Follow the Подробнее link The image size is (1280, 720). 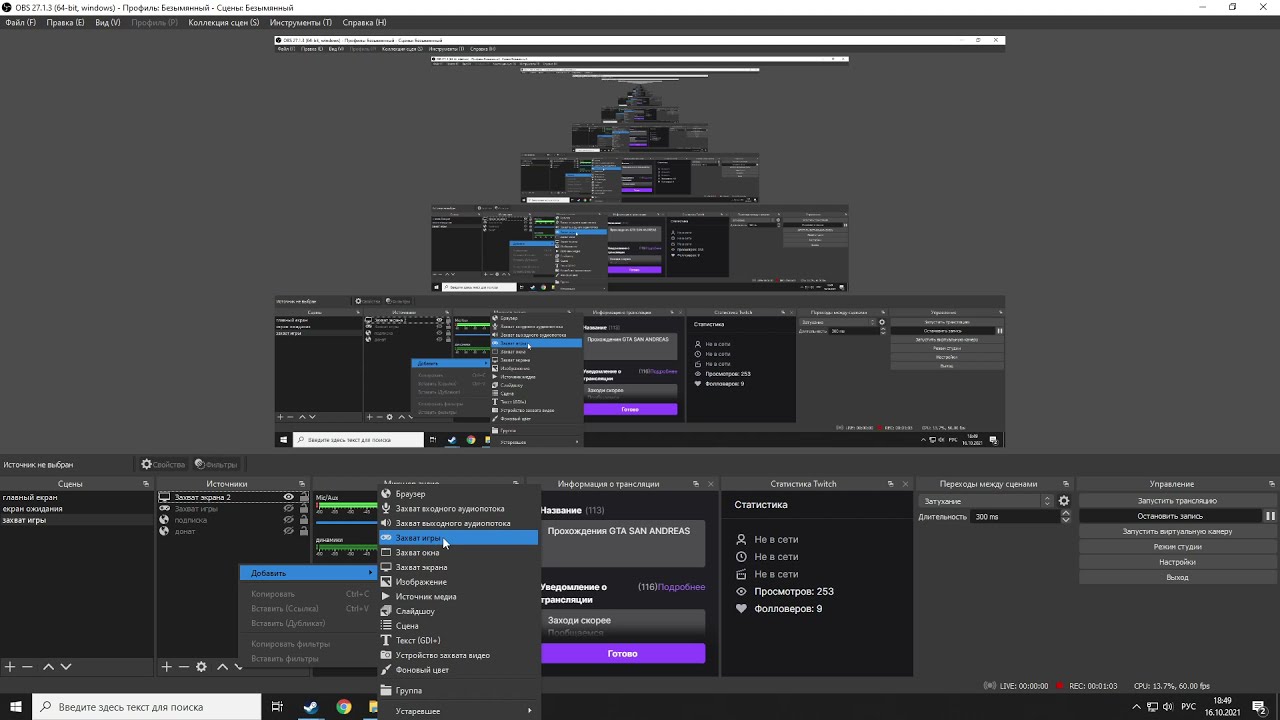point(681,587)
